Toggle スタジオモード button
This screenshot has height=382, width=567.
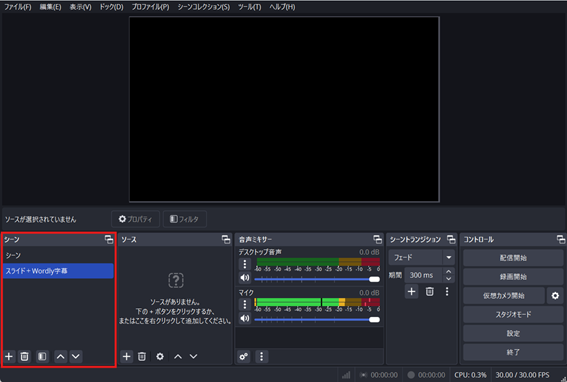(x=513, y=314)
